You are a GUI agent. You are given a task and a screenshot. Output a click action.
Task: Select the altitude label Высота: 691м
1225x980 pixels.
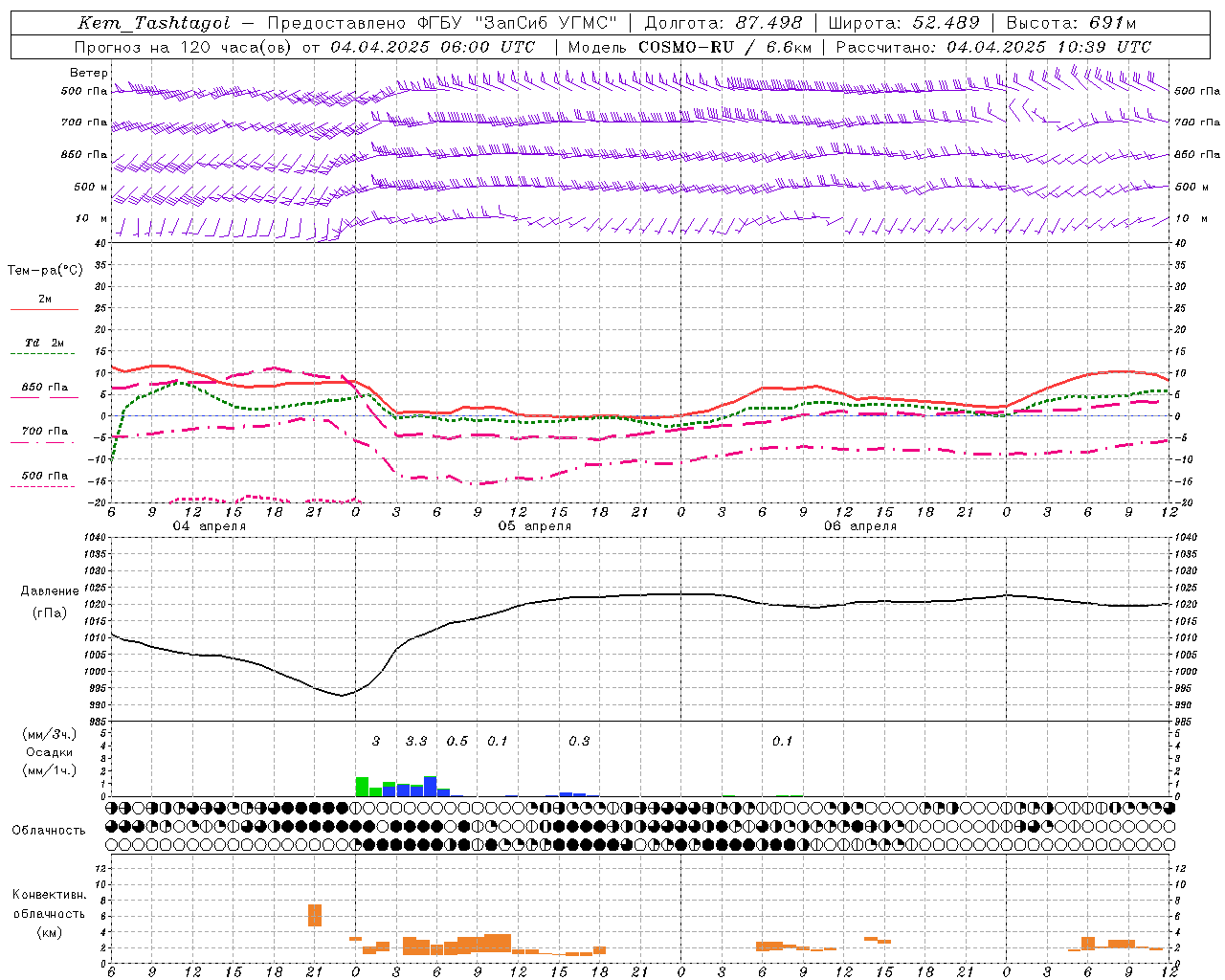click(x=1071, y=23)
